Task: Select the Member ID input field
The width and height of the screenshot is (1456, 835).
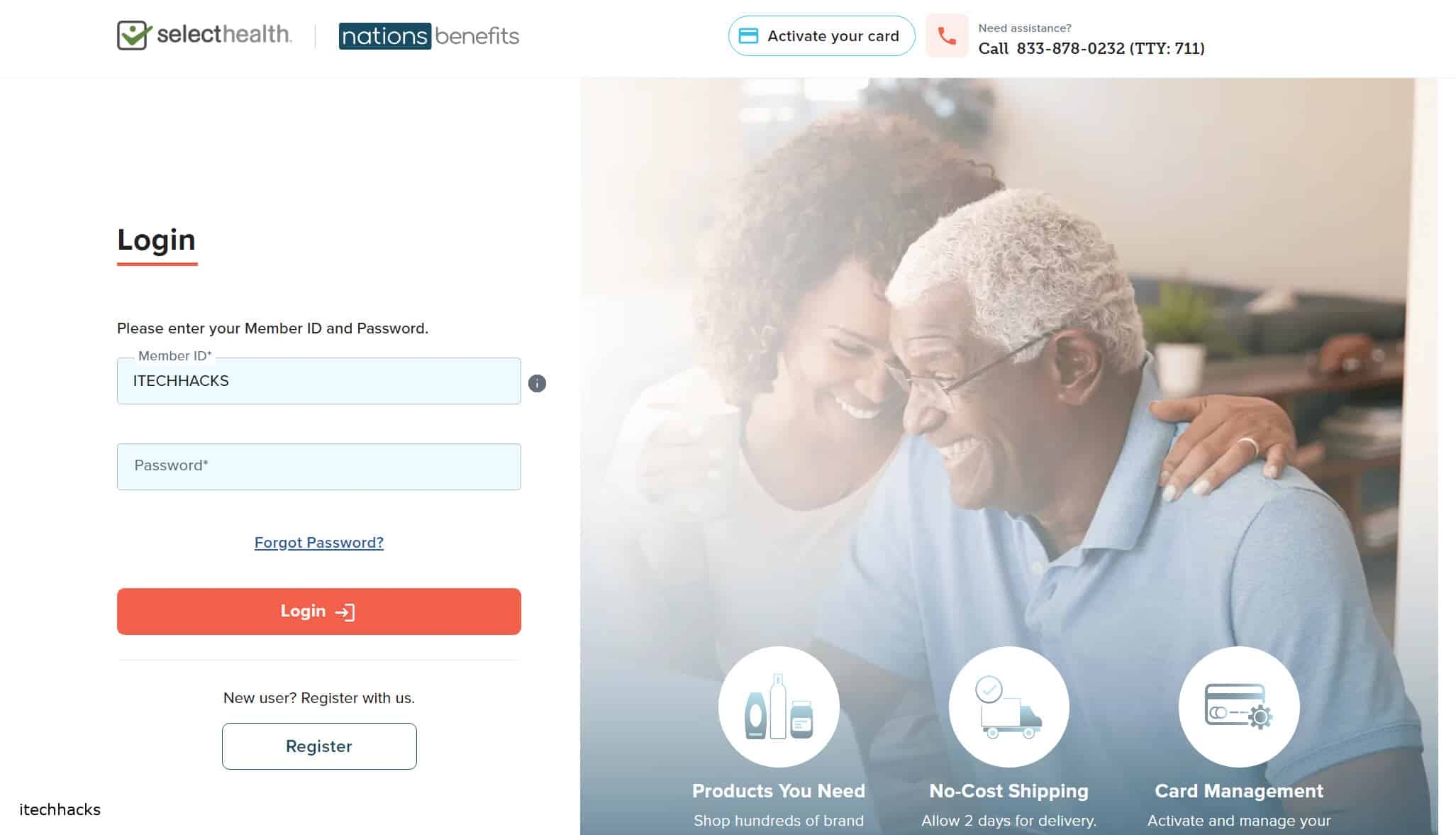Action: [x=319, y=381]
